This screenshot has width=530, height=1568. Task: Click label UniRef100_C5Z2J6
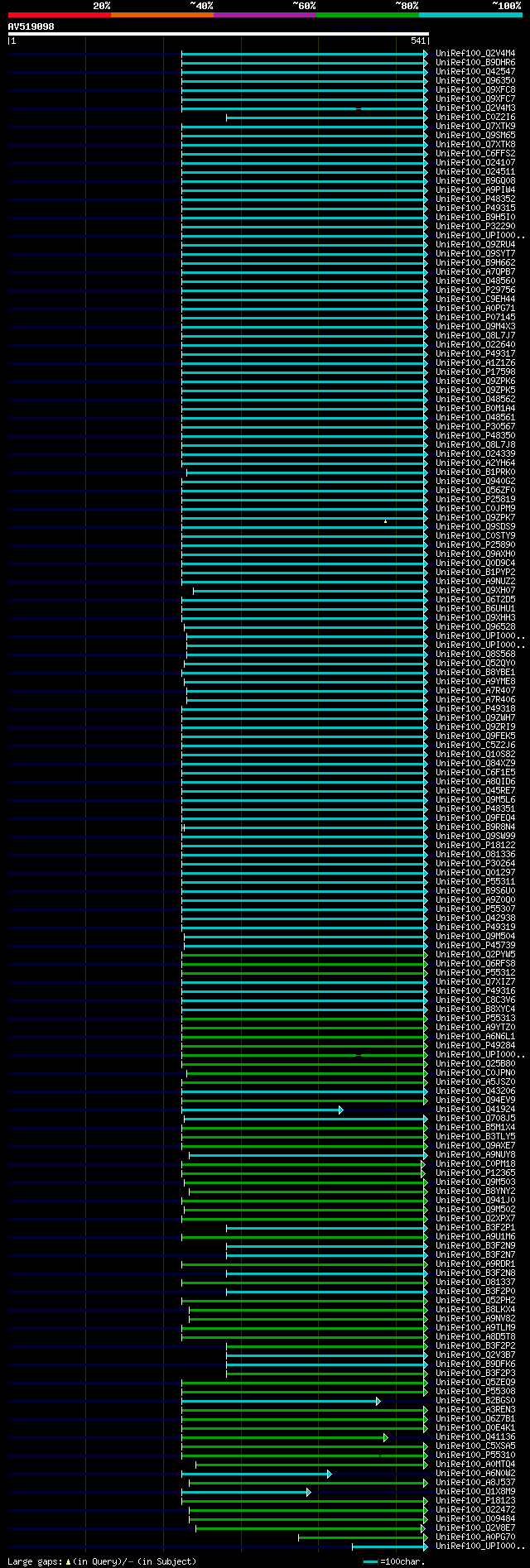click(x=475, y=745)
